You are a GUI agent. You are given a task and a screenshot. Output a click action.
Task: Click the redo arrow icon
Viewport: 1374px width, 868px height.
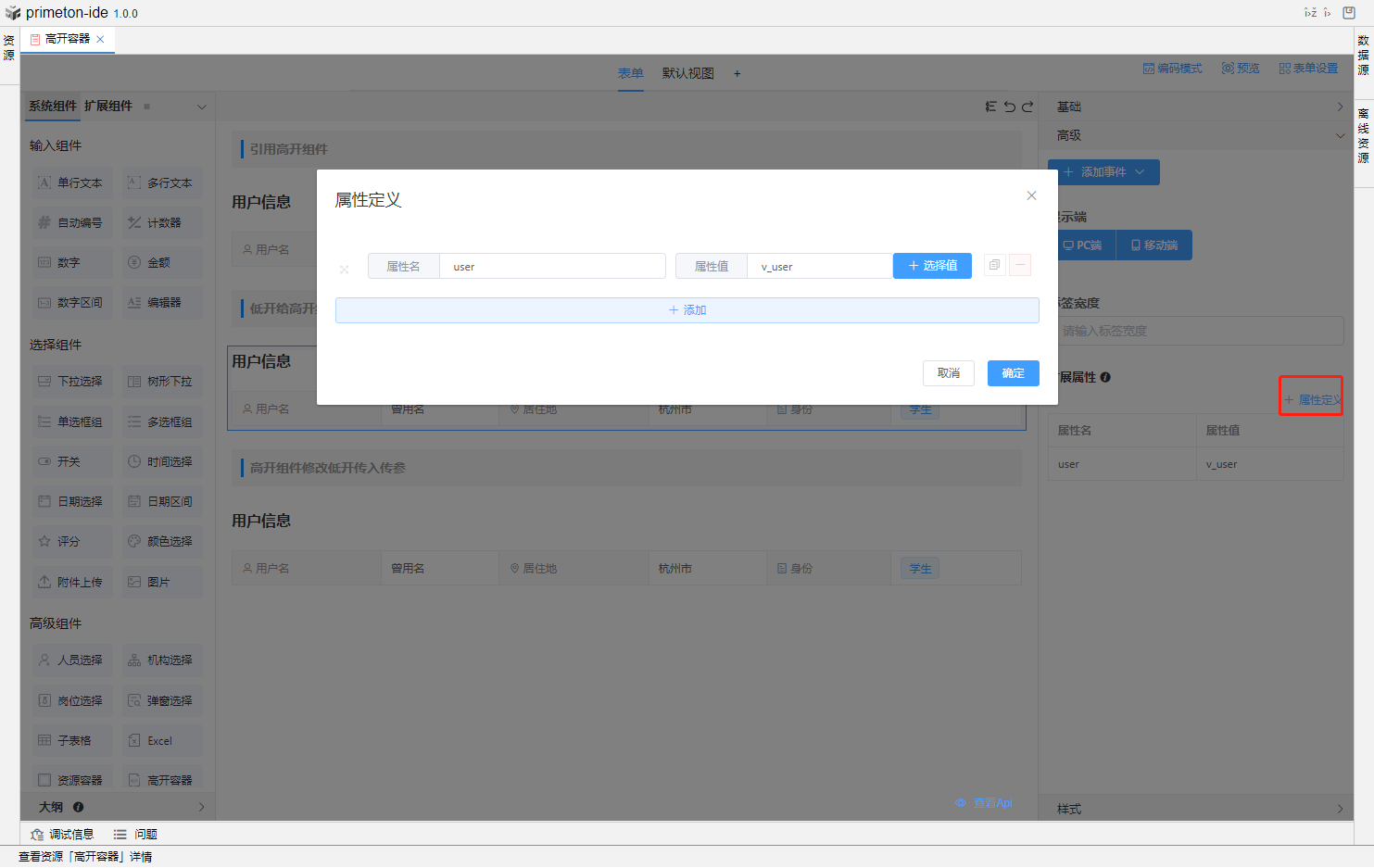tap(1027, 107)
